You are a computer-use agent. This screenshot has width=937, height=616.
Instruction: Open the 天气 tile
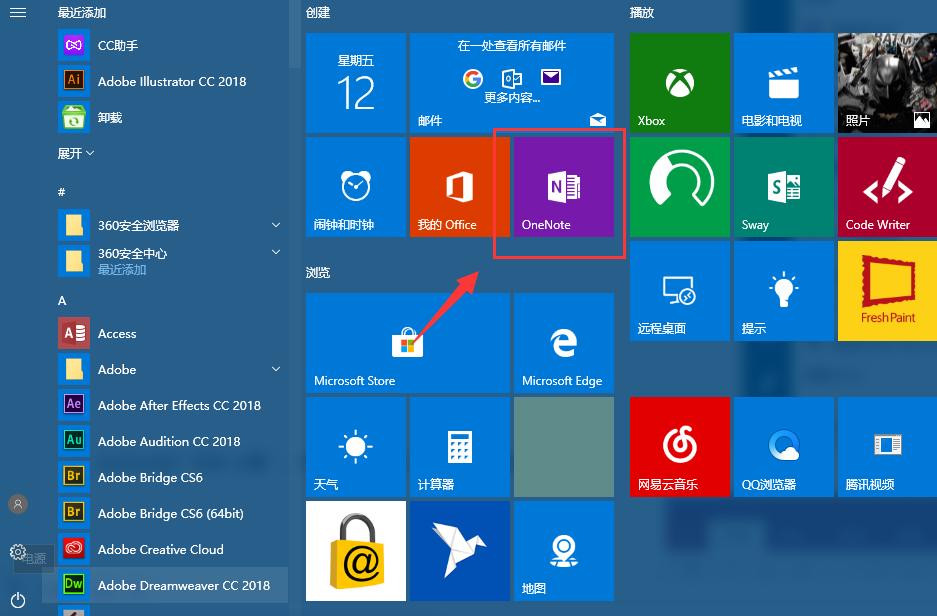[355, 447]
